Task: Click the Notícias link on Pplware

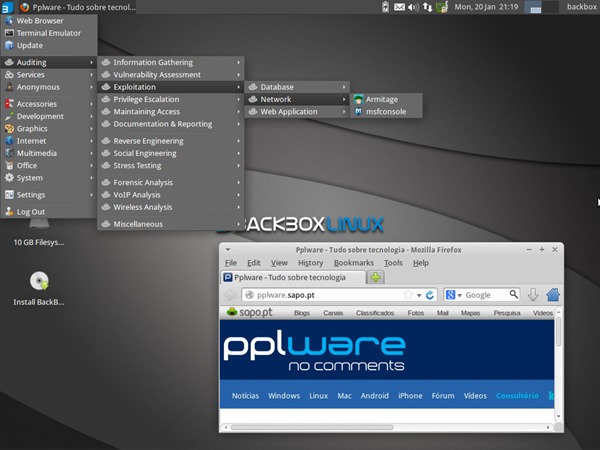Action: [x=245, y=396]
